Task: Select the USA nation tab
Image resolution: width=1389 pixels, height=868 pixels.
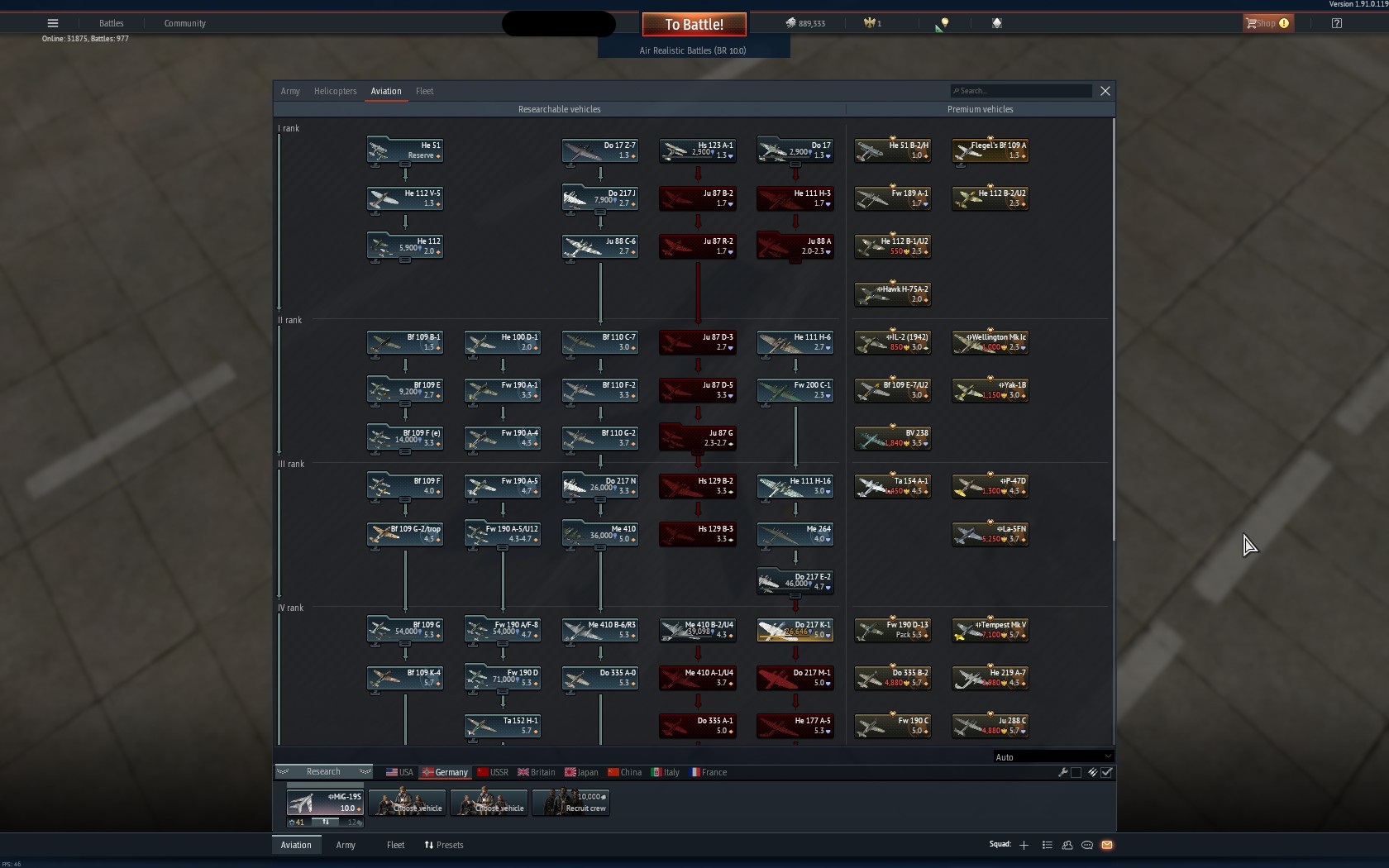Action: tap(399, 772)
